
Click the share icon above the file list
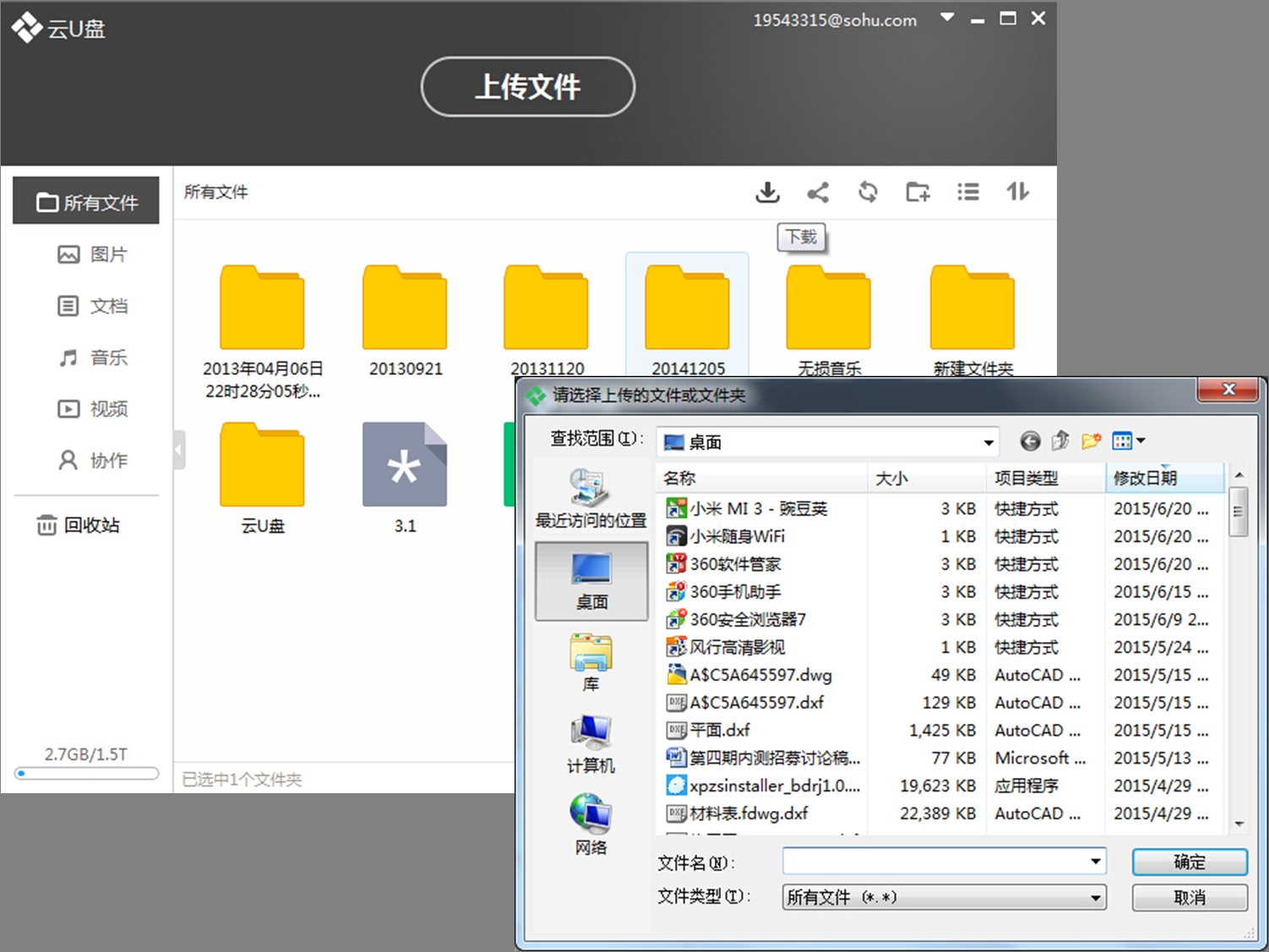click(817, 192)
